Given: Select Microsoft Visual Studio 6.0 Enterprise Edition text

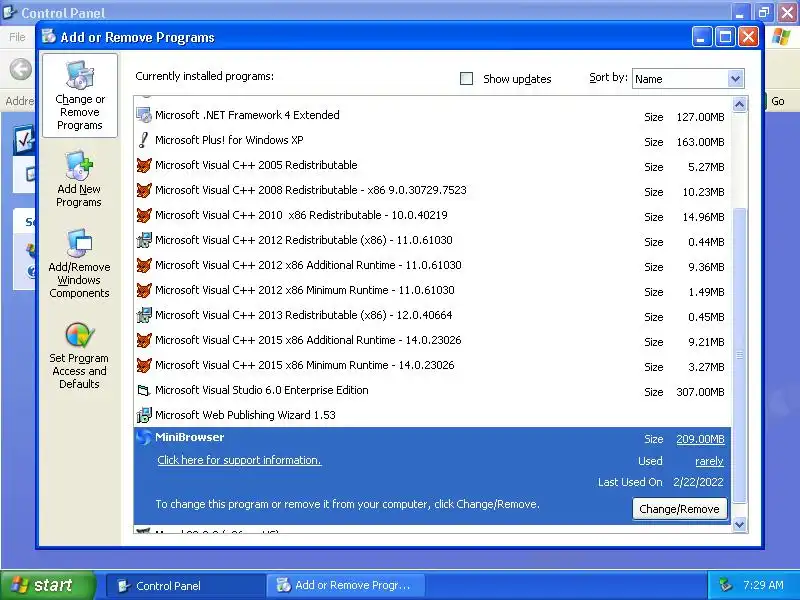Looking at the screenshot, I should (262, 390).
